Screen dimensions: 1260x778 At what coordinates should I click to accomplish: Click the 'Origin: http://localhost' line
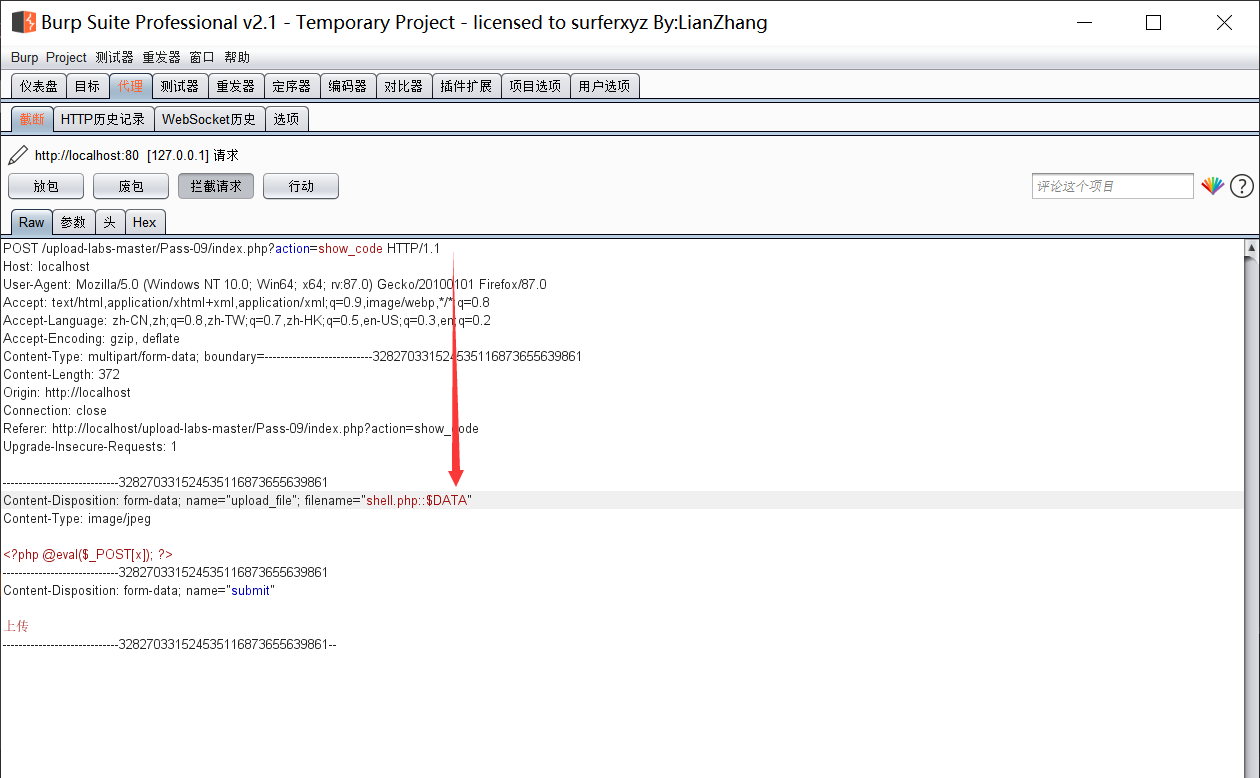[67, 393]
